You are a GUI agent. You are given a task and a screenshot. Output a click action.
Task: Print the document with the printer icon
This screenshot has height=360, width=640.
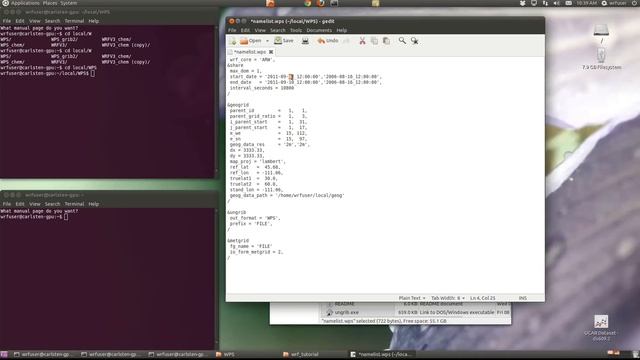(305, 41)
